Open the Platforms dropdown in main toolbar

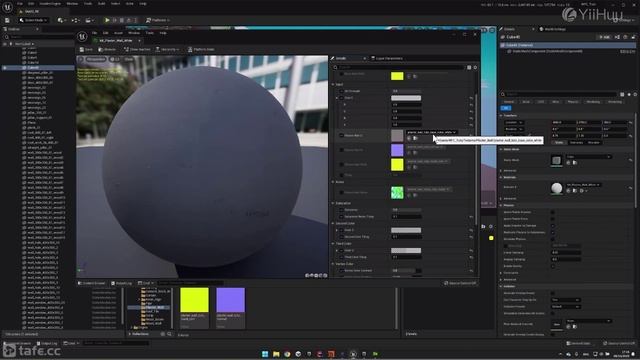158,20
